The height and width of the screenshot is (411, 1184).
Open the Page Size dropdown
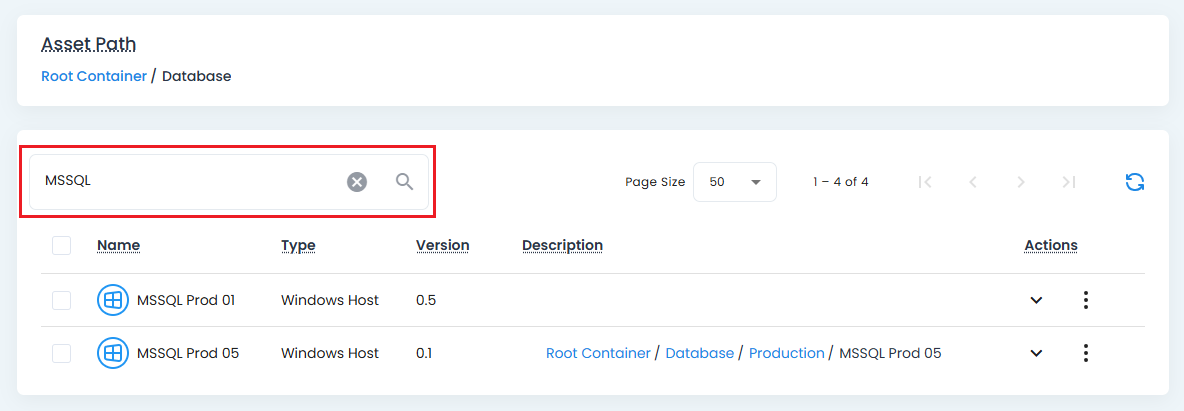tap(734, 182)
